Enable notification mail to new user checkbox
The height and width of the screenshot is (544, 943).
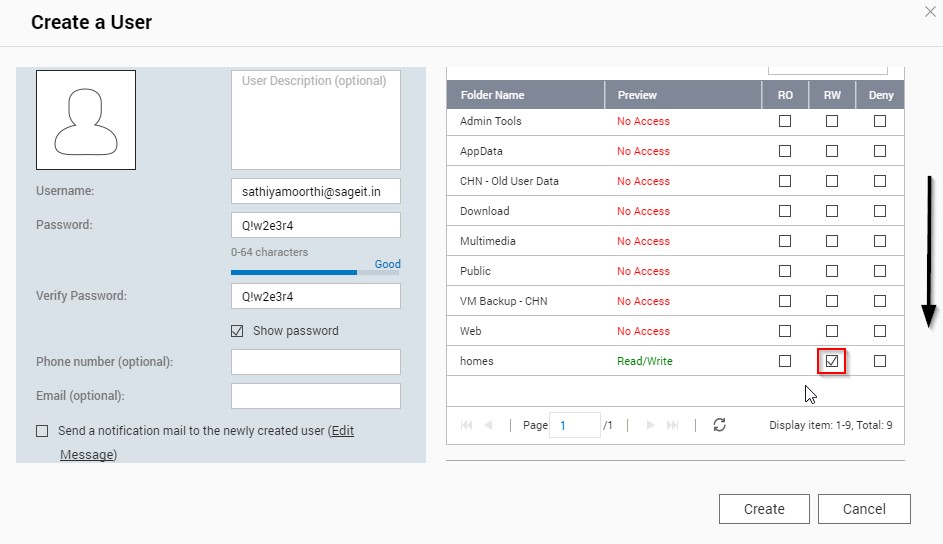coord(42,431)
